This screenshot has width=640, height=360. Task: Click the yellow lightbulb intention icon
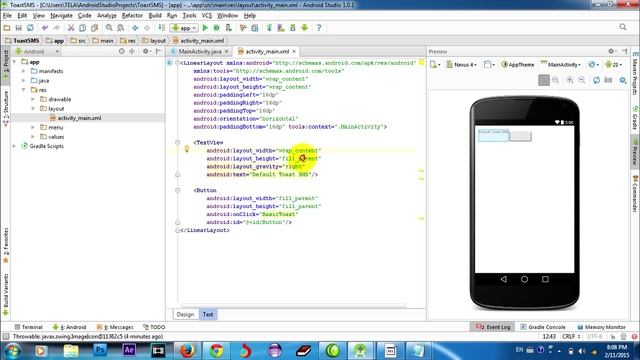click(x=187, y=149)
